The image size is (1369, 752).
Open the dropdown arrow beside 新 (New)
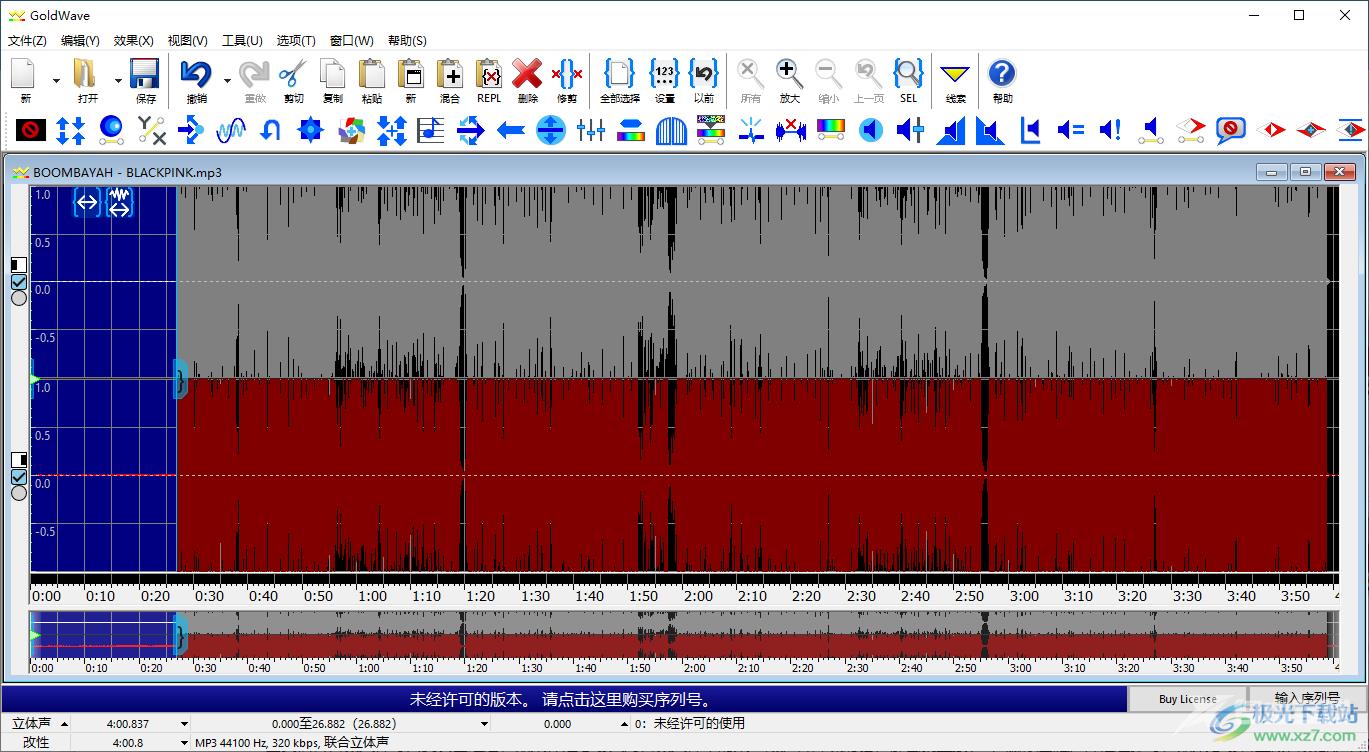[x=56, y=81]
